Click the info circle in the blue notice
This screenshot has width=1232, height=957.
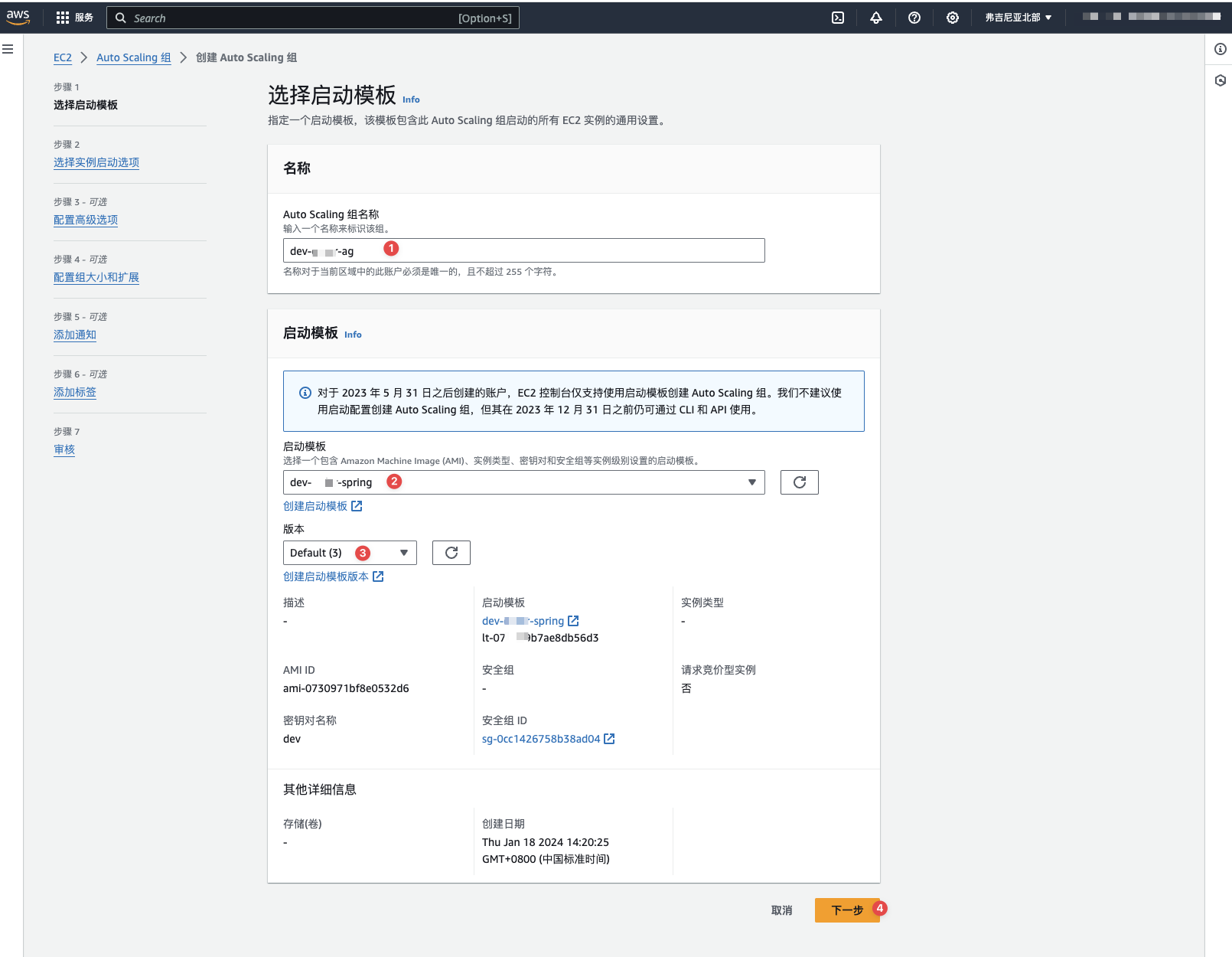tap(305, 393)
